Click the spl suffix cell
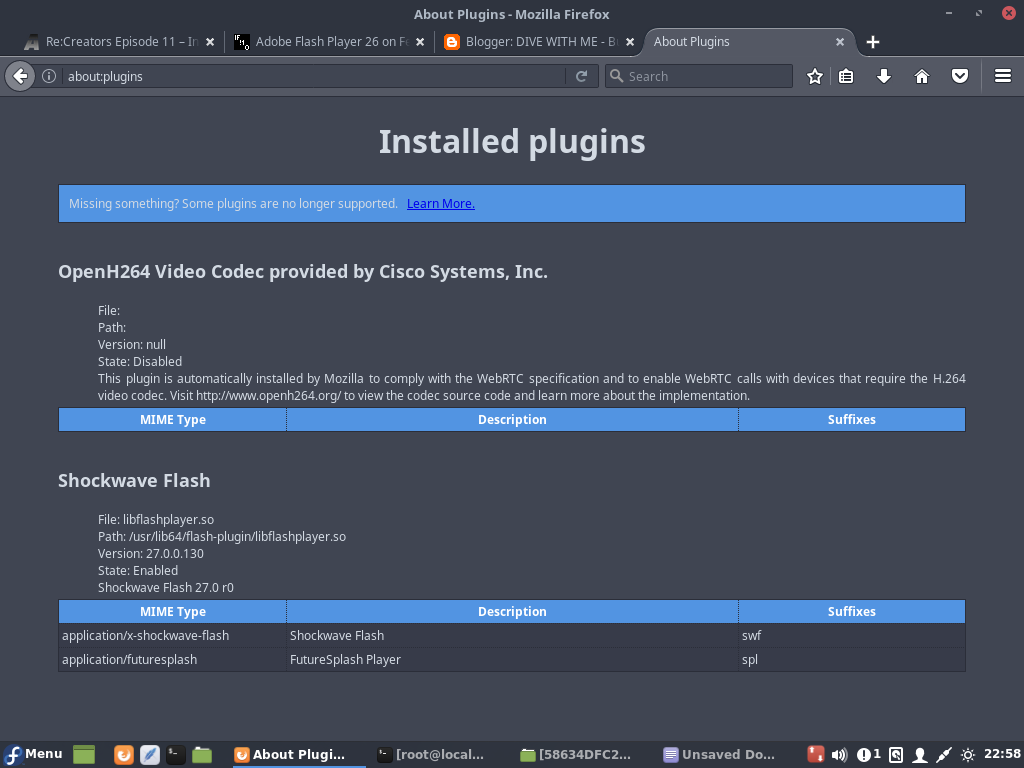The width and height of the screenshot is (1024, 768). point(852,660)
